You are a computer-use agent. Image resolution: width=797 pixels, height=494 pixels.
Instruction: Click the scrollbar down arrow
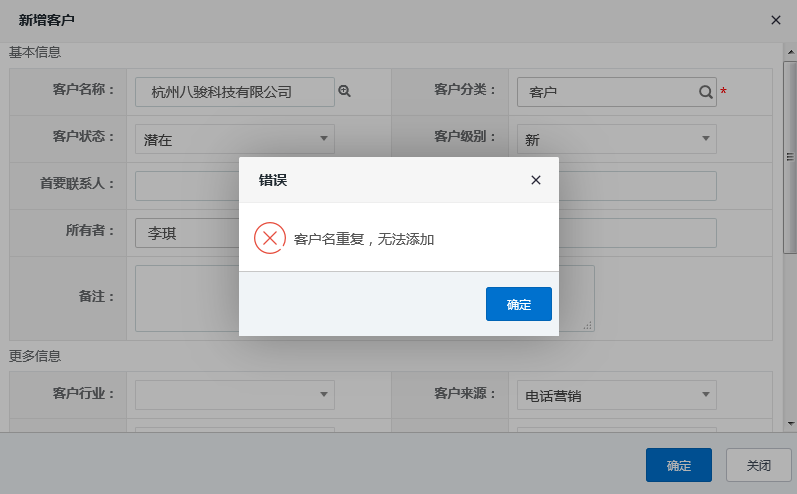(789, 424)
